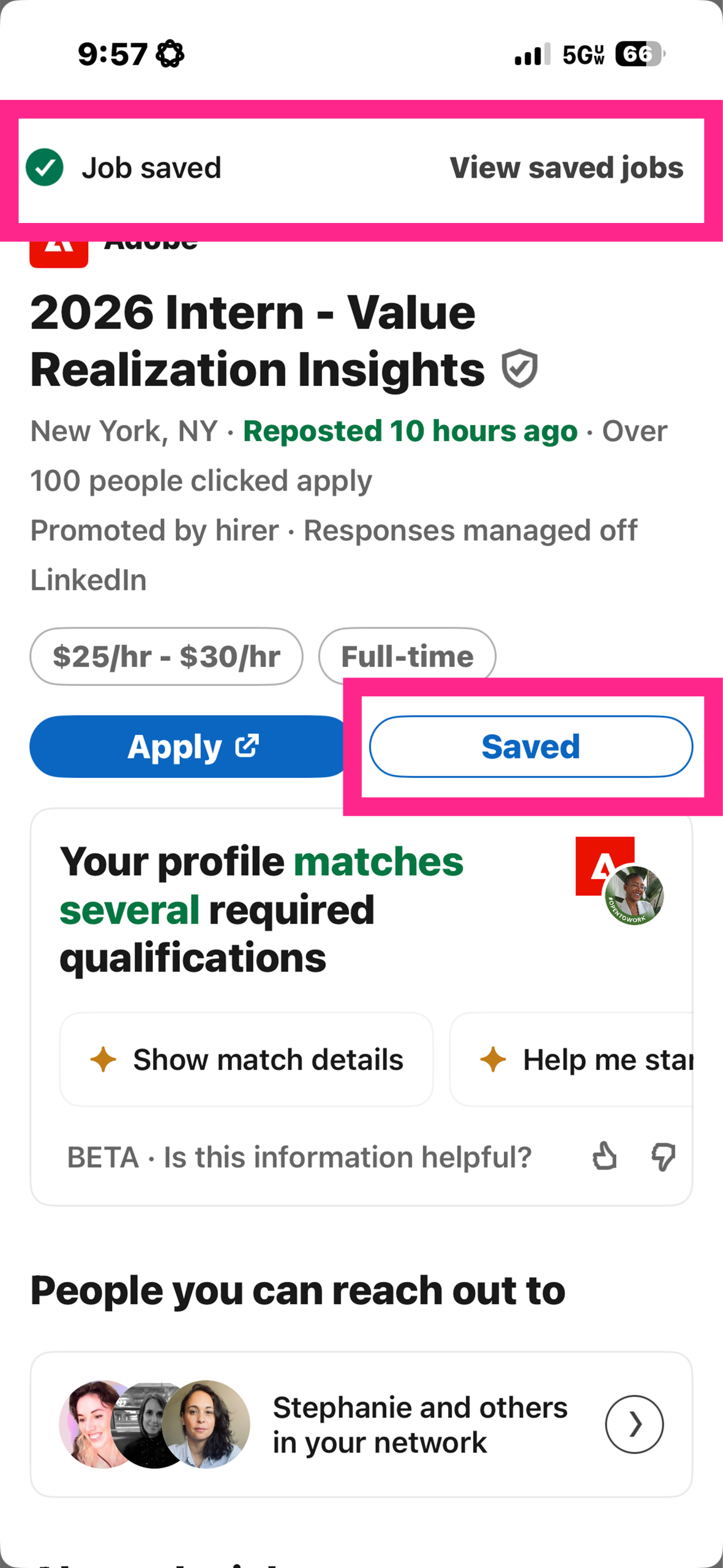
Task: Tap the green Job saved checkmark
Action: pyautogui.click(x=45, y=167)
